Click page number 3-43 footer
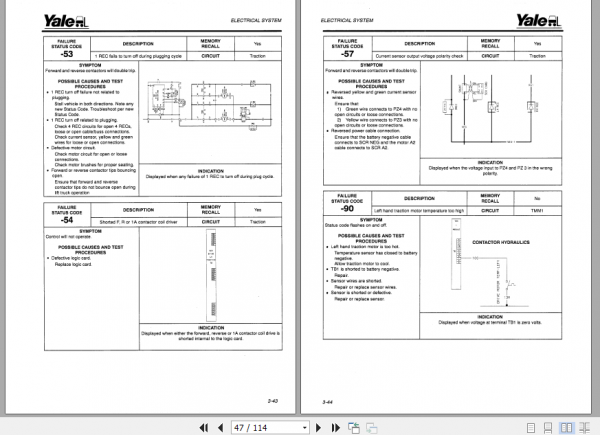This screenshot has height=435, width=600. point(273,401)
